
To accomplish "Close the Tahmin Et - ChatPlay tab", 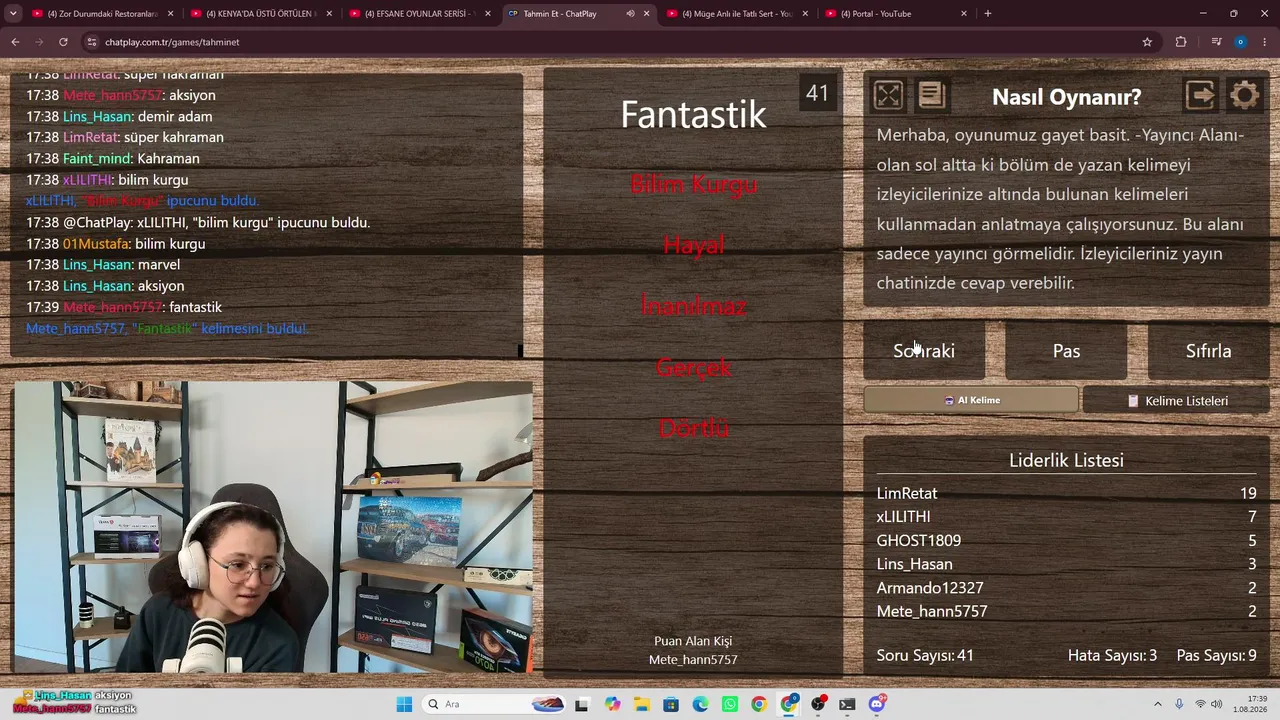I will click(647, 14).
